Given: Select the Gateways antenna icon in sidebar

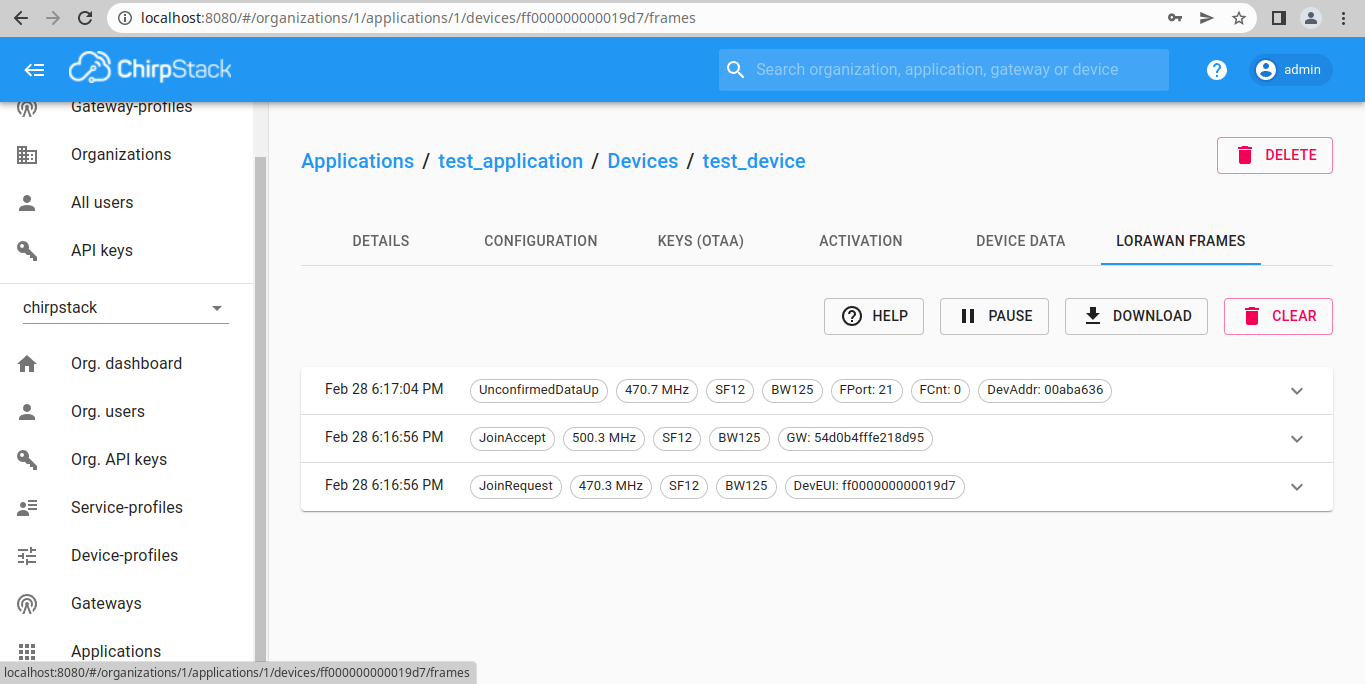Looking at the screenshot, I should coord(27,603).
